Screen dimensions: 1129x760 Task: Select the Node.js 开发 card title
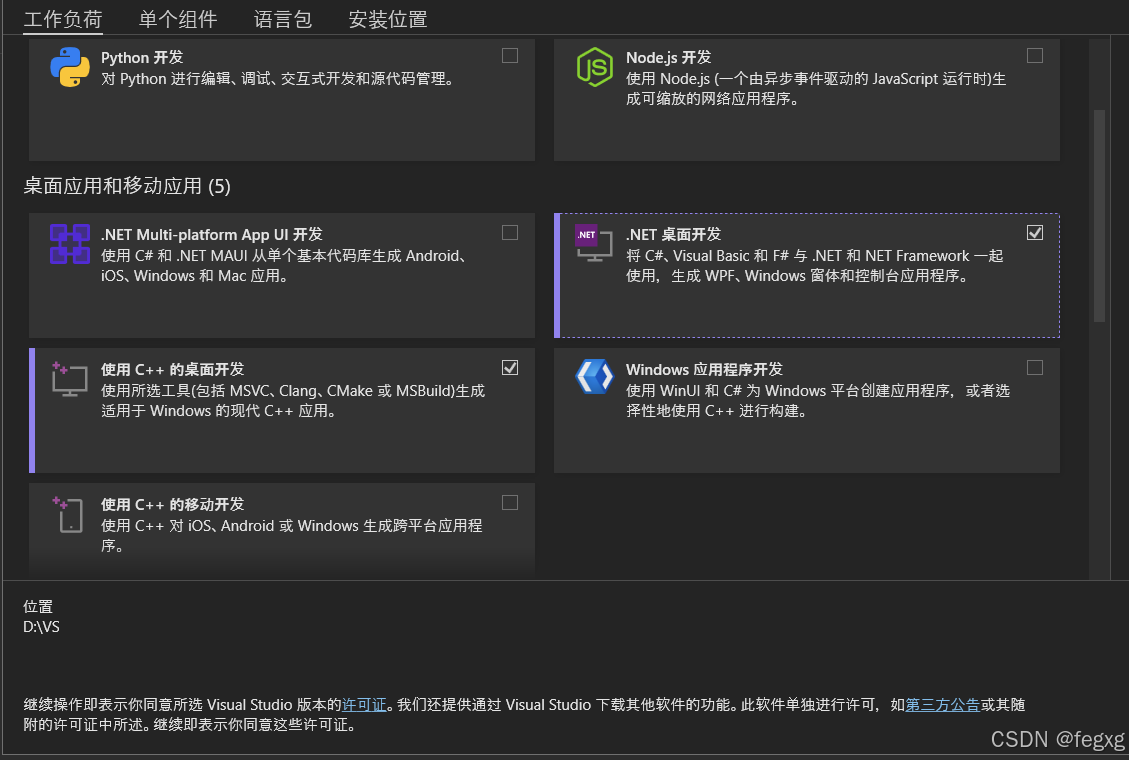[x=668, y=58]
